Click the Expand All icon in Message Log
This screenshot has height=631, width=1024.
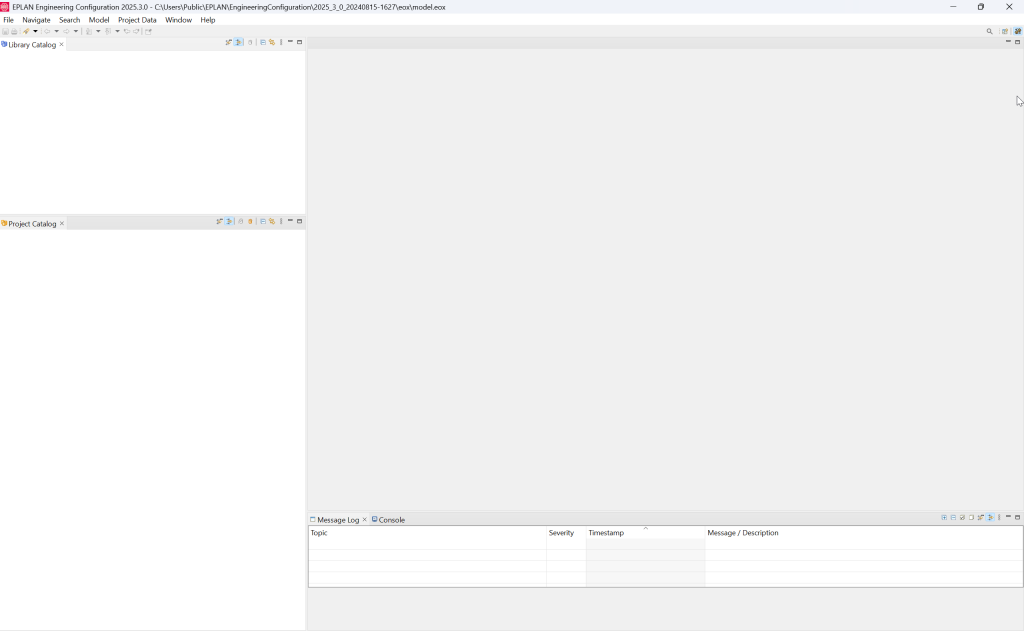(x=944, y=517)
